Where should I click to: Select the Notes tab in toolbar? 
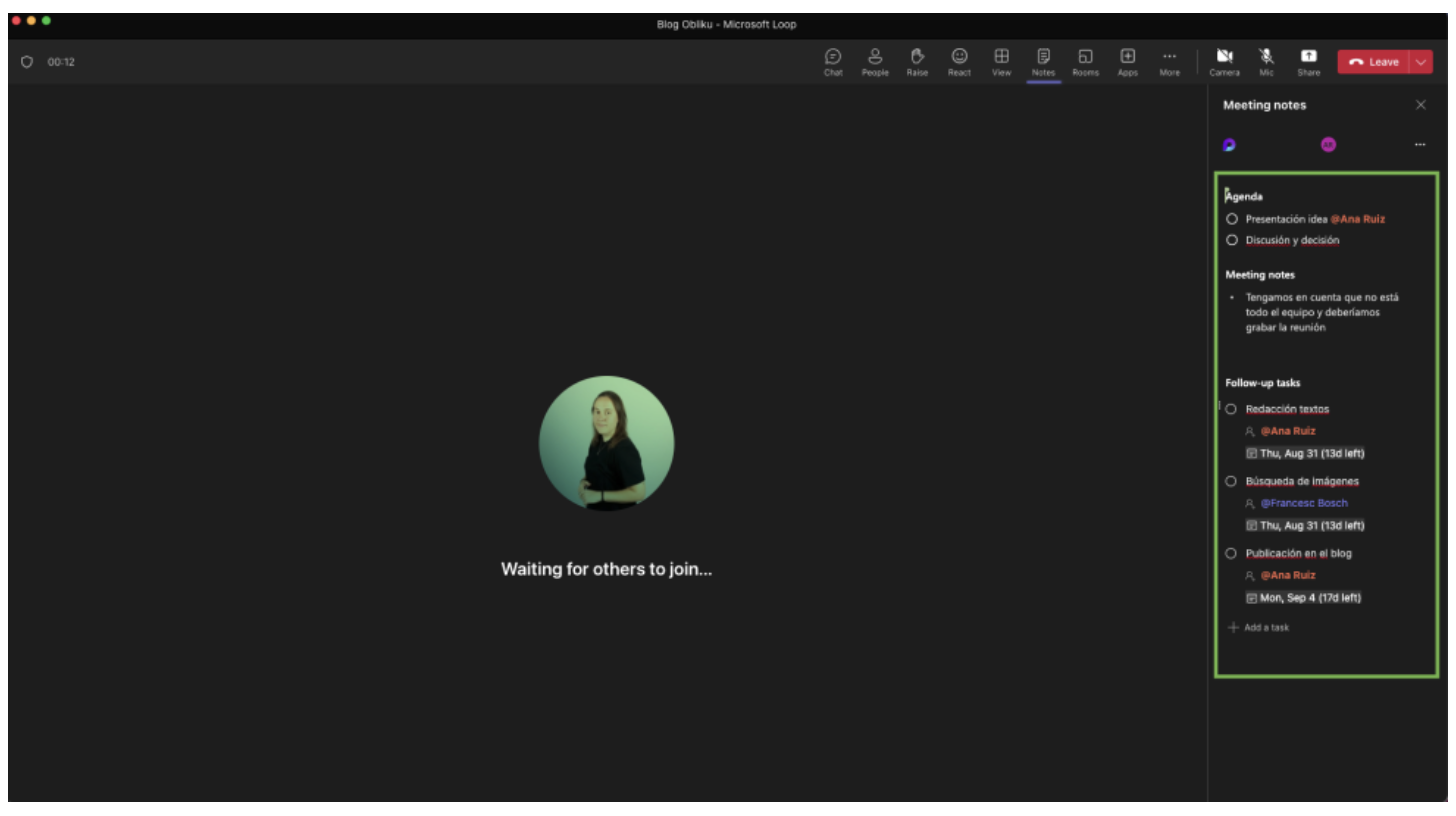[x=1043, y=61]
